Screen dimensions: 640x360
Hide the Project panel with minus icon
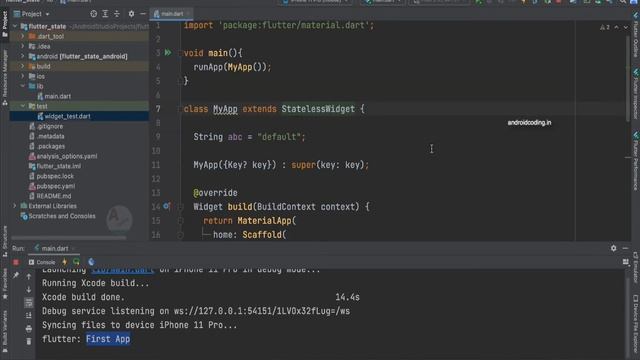click(x=142, y=14)
